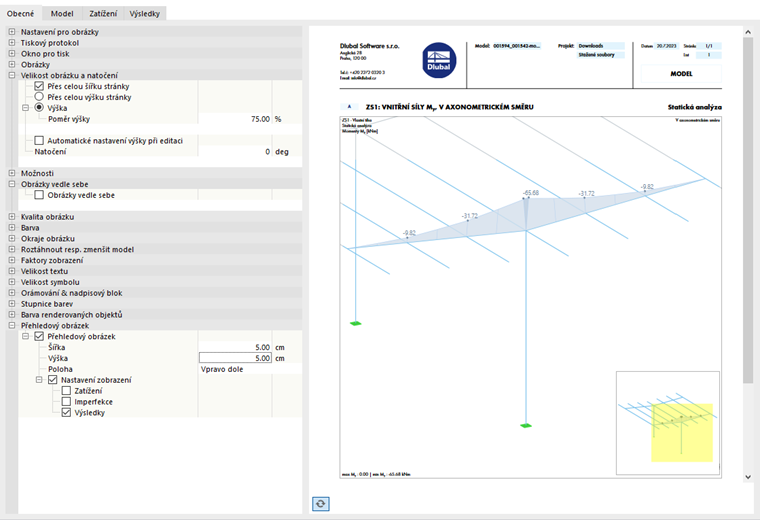
Task: Expand Okno pro tisk section
Action: [x=12, y=53]
